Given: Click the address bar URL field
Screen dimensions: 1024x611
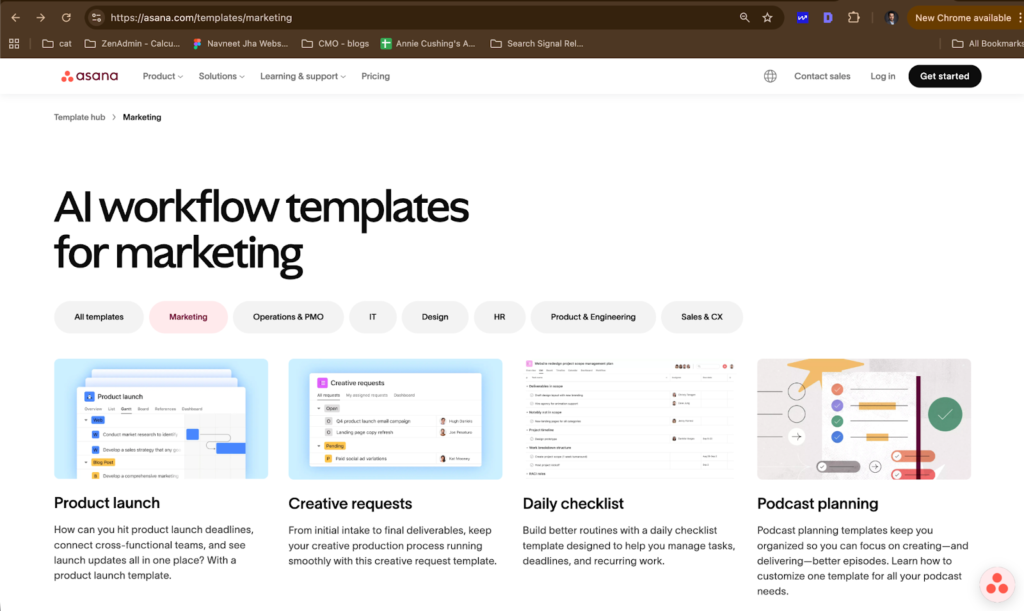Looking at the screenshot, I should pyautogui.click(x=400, y=18).
